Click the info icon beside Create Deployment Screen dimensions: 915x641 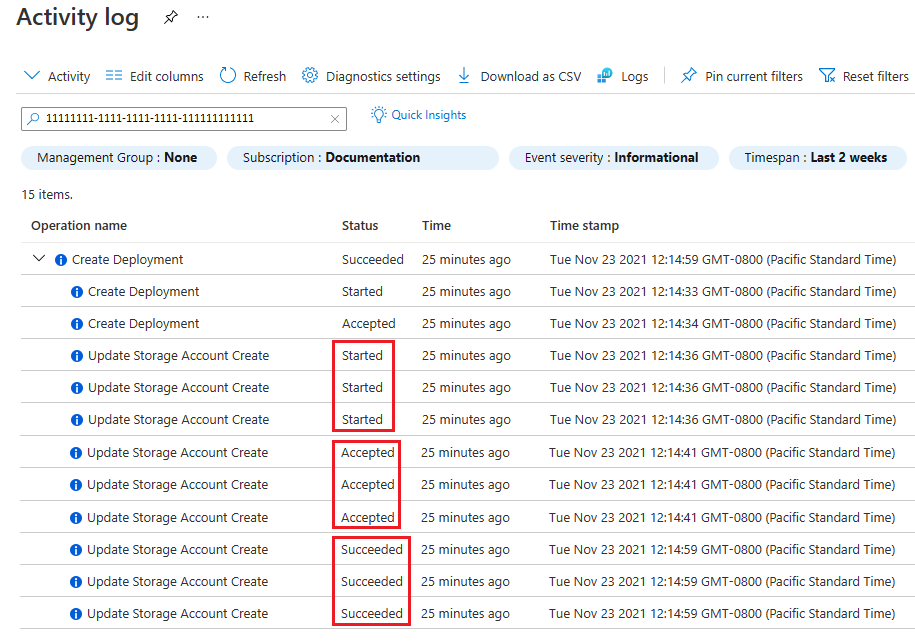click(62, 259)
